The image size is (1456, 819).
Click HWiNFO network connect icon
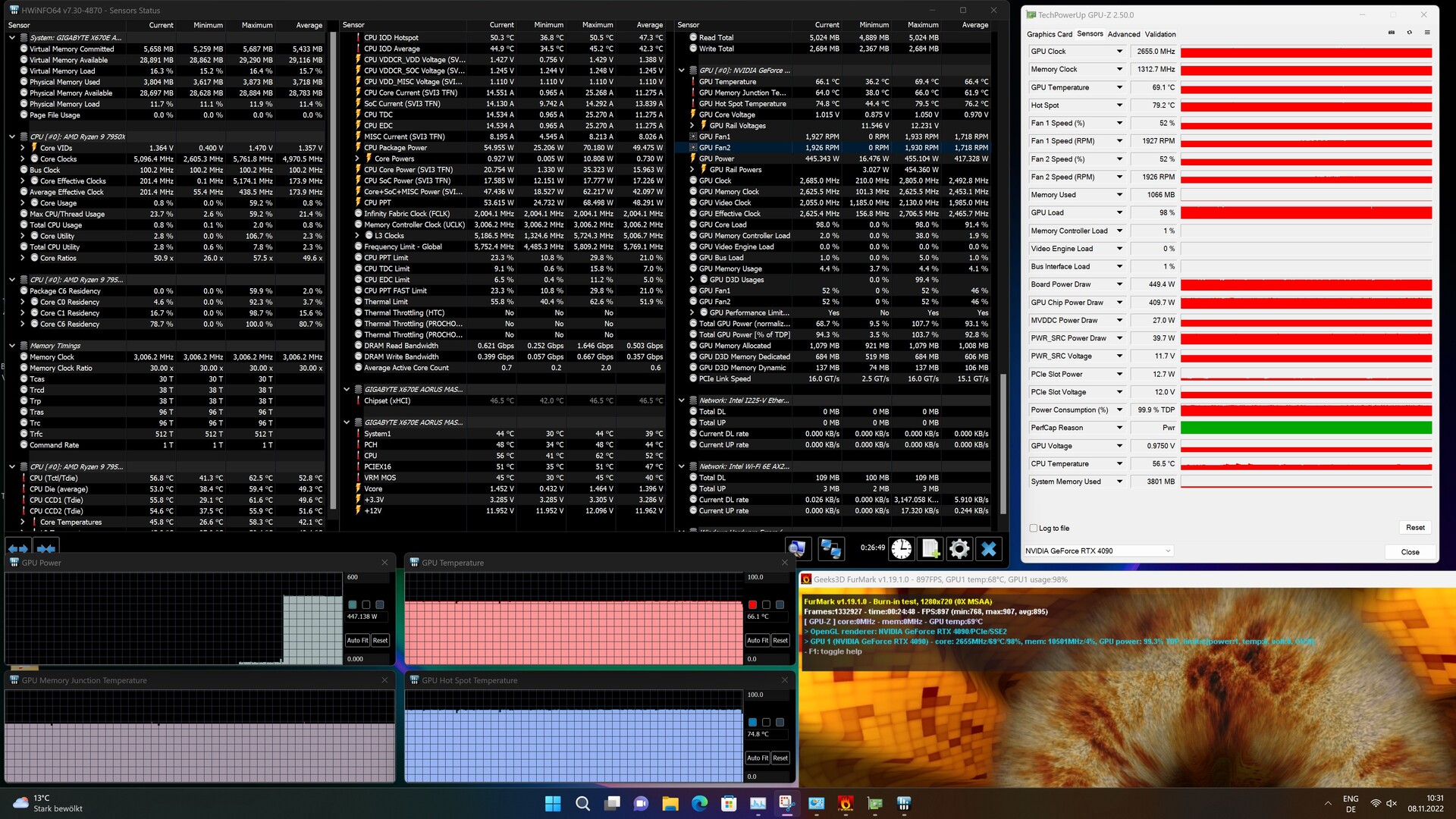[x=831, y=549]
